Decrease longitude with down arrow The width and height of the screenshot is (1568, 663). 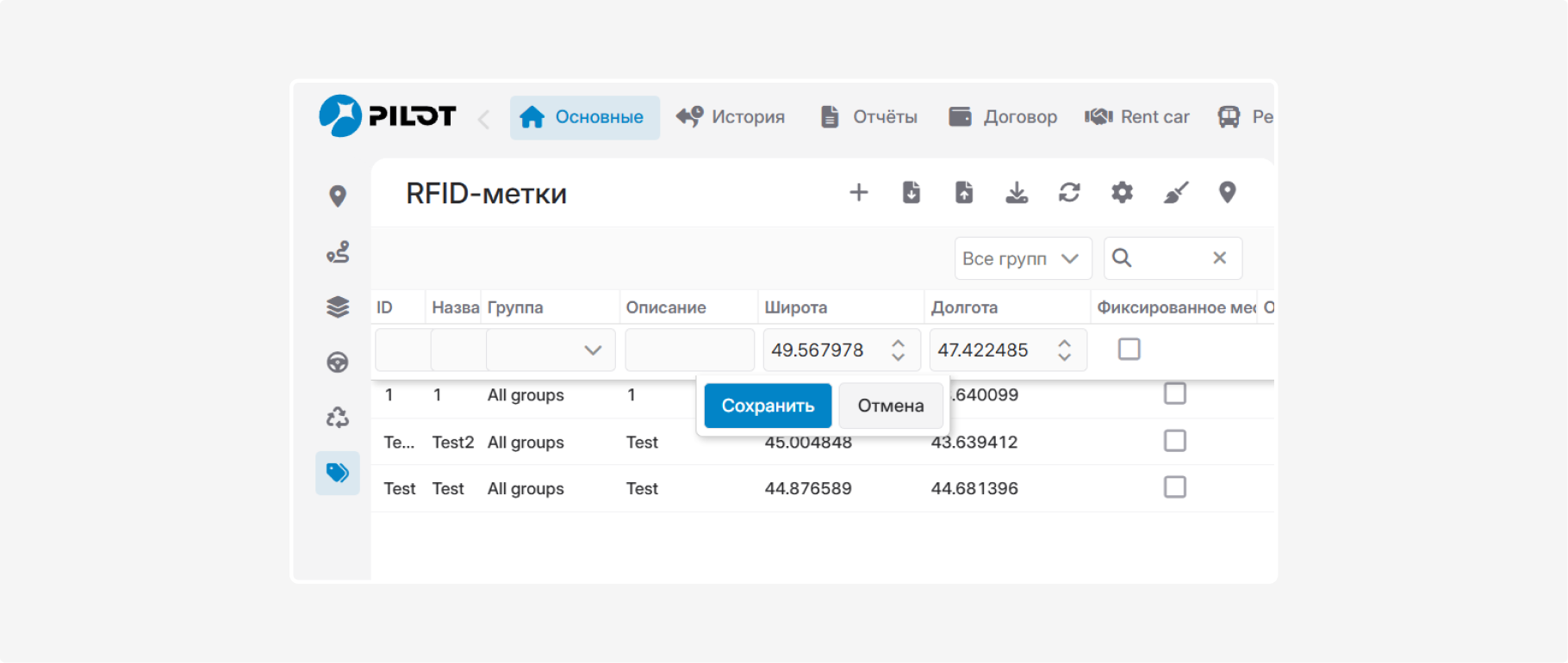pos(1064,356)
